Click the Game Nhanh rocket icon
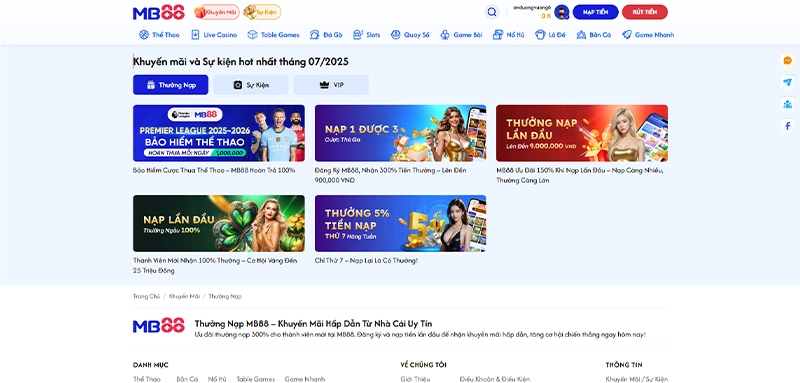 627,35
